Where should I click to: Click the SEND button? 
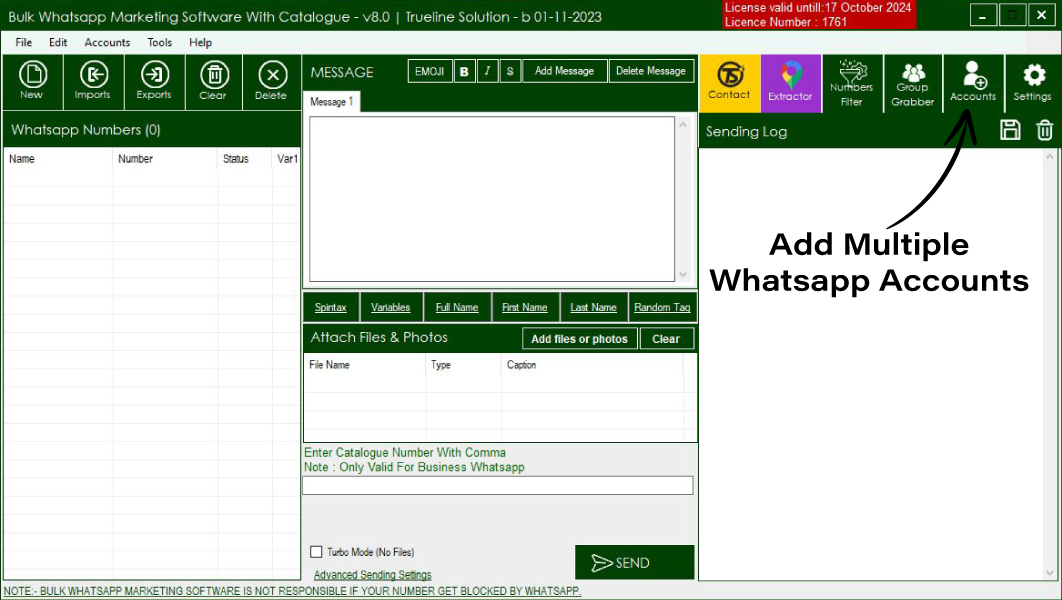[635, 562]
